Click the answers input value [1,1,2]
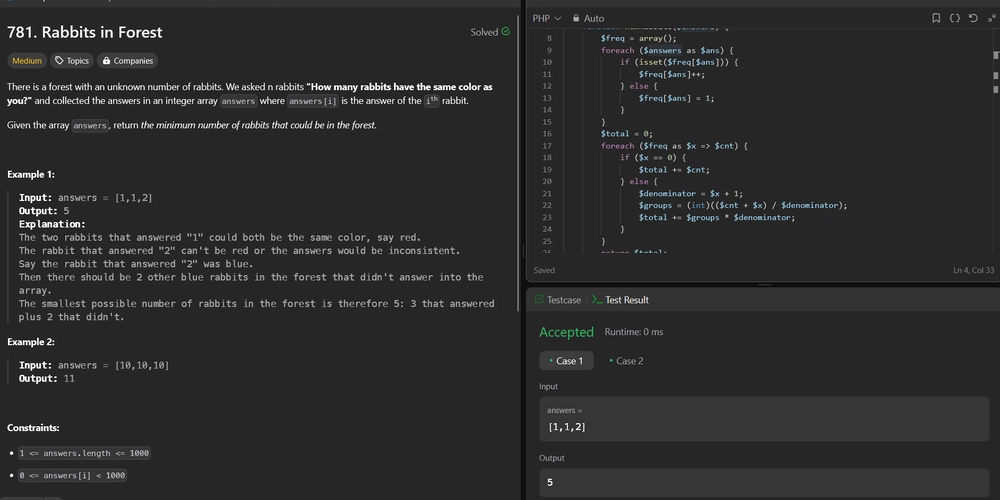Image resolution: width=1000 pixels, height=500 pixels. pos(567,427)
